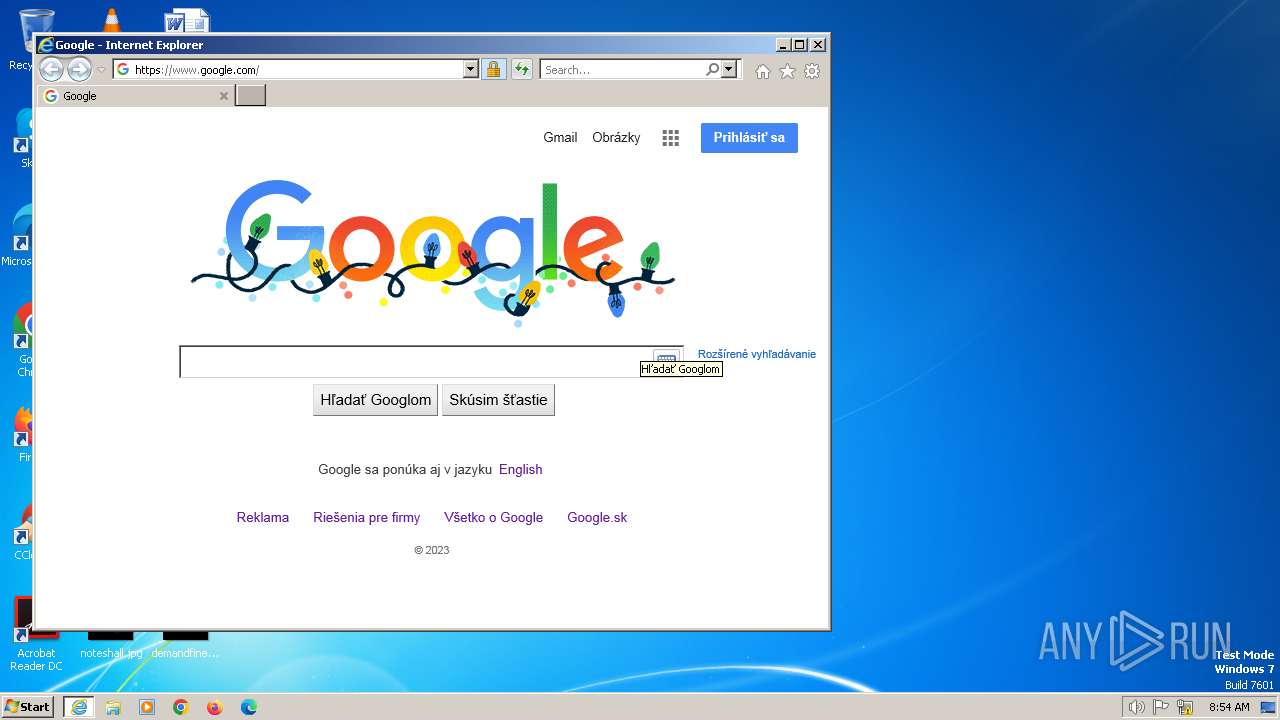
Task: Switch language via the English link
Action: click(521, 470)
